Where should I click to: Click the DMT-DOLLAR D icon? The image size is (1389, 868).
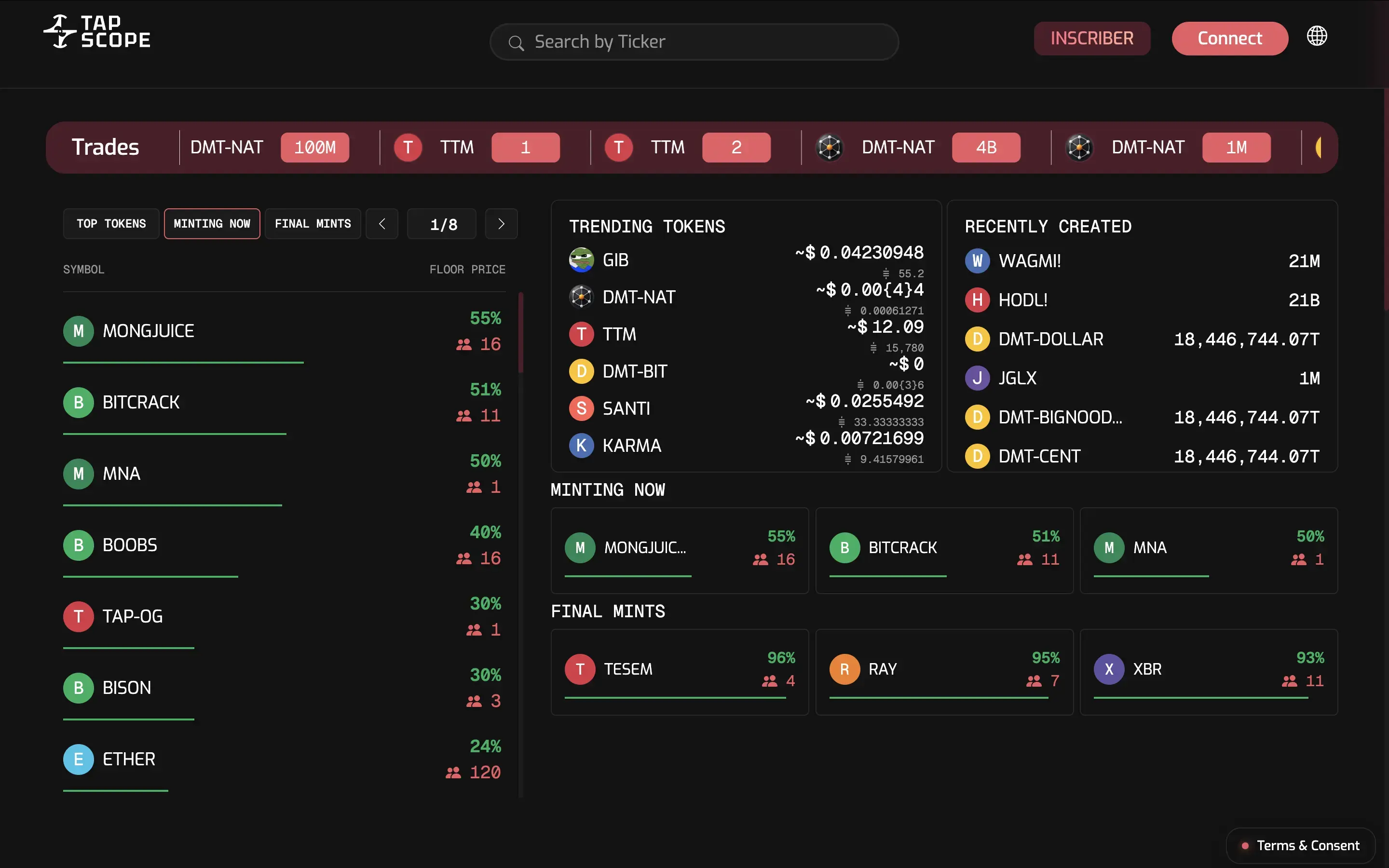coord(977,339)
